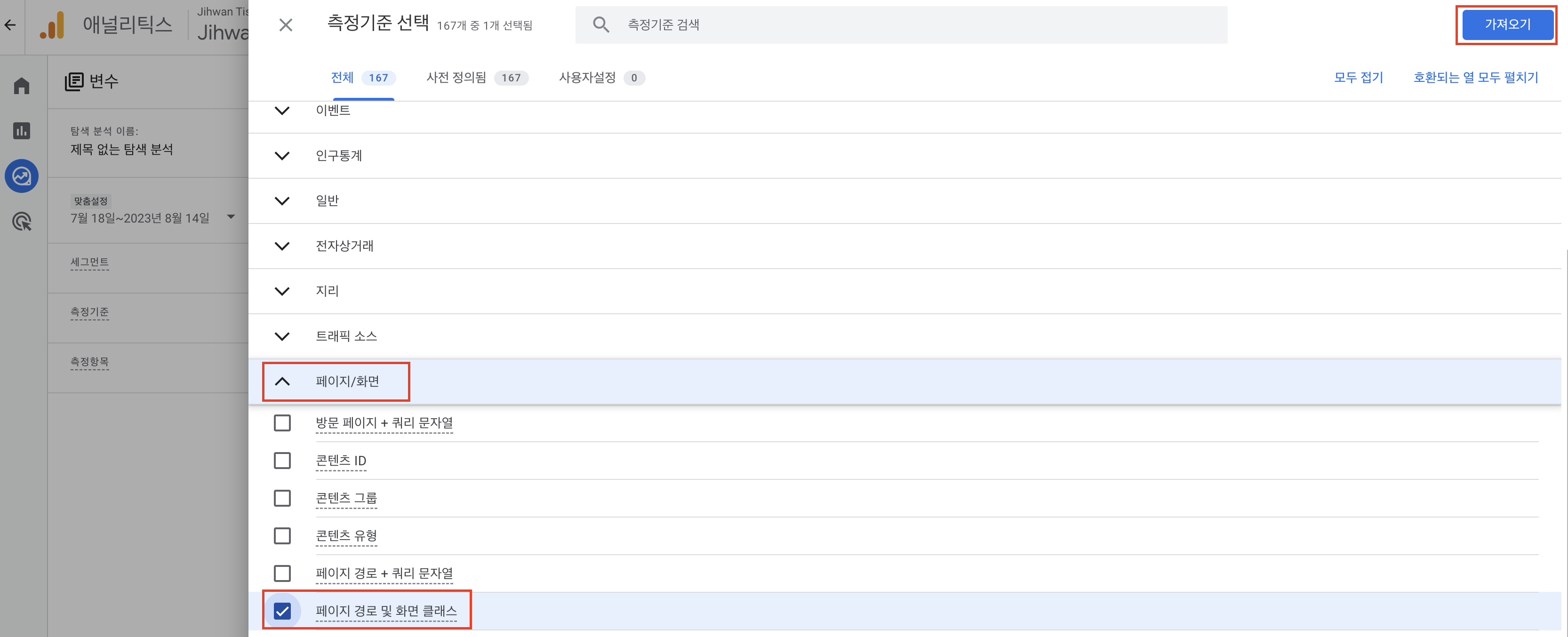
Task: Select the Explore icon in sidebar
Action: point(22,176)
